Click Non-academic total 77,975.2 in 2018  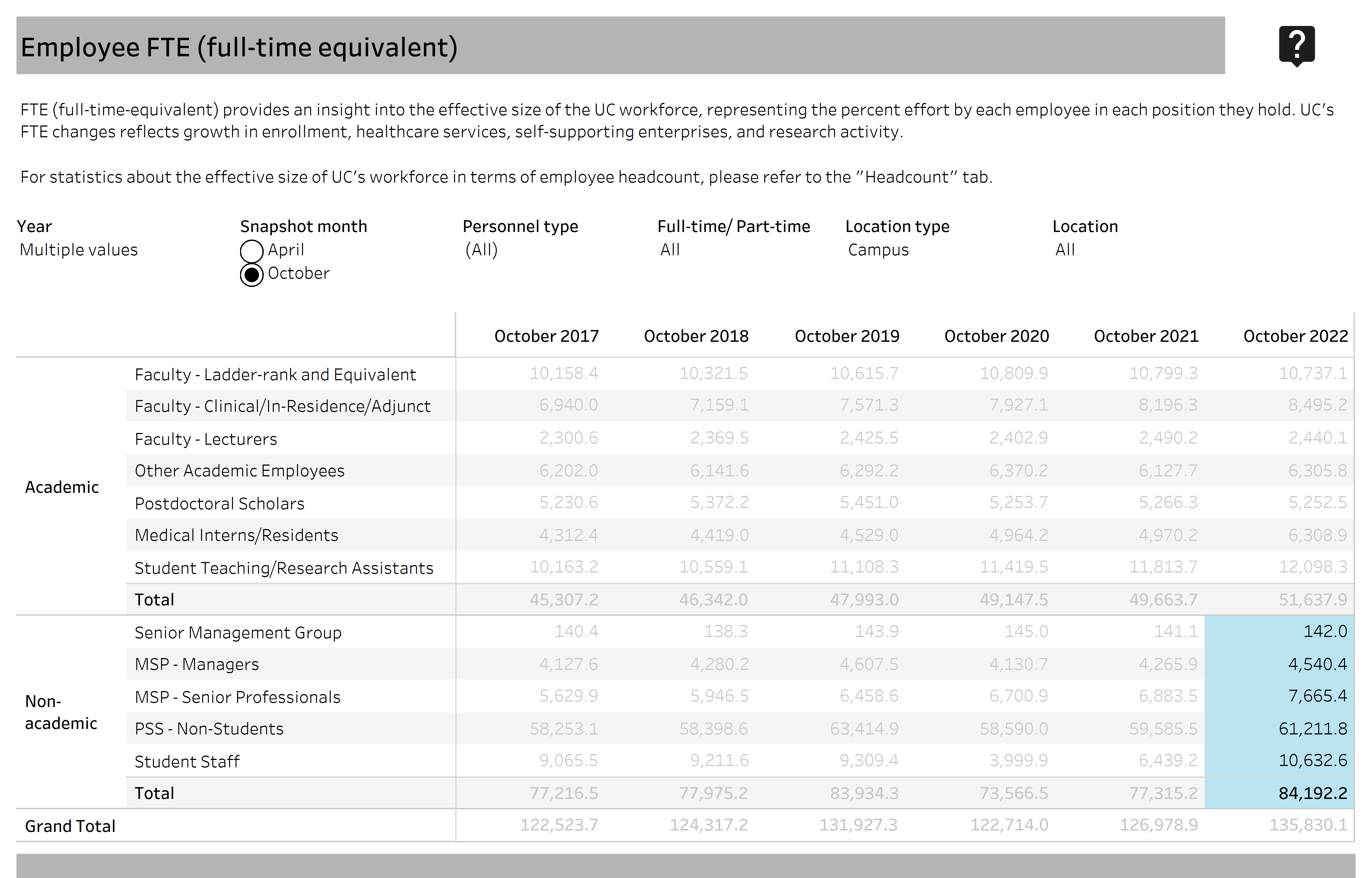(x=713, y=793)
